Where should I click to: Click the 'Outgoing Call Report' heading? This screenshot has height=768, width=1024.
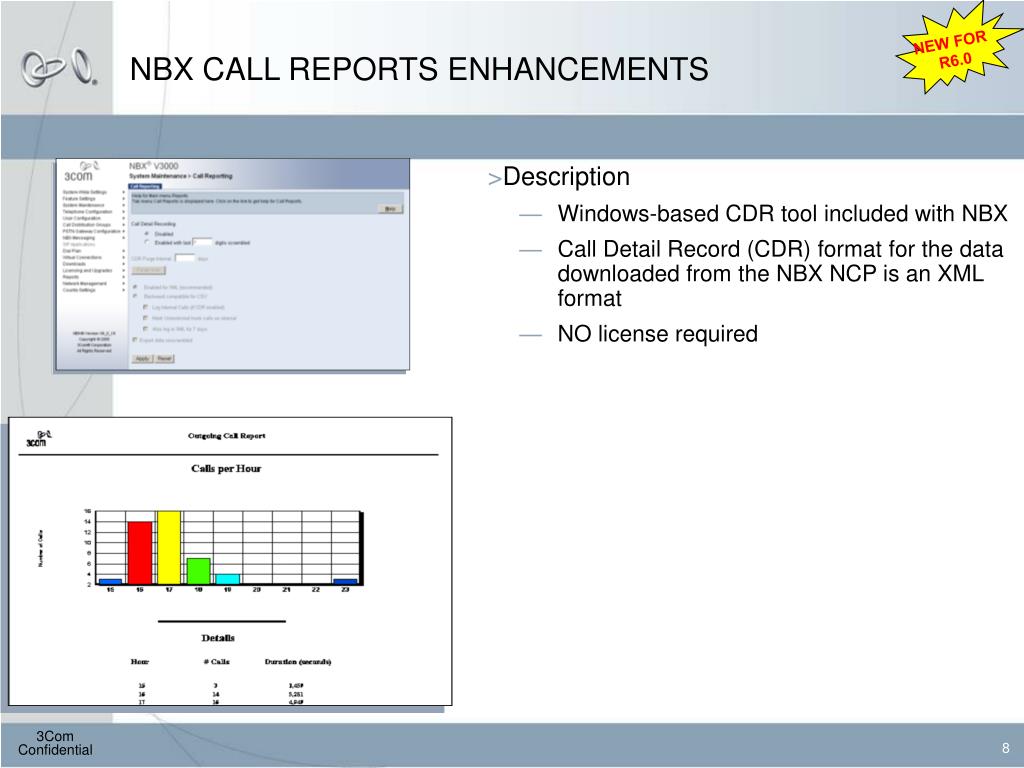click(x=227, y=436)
